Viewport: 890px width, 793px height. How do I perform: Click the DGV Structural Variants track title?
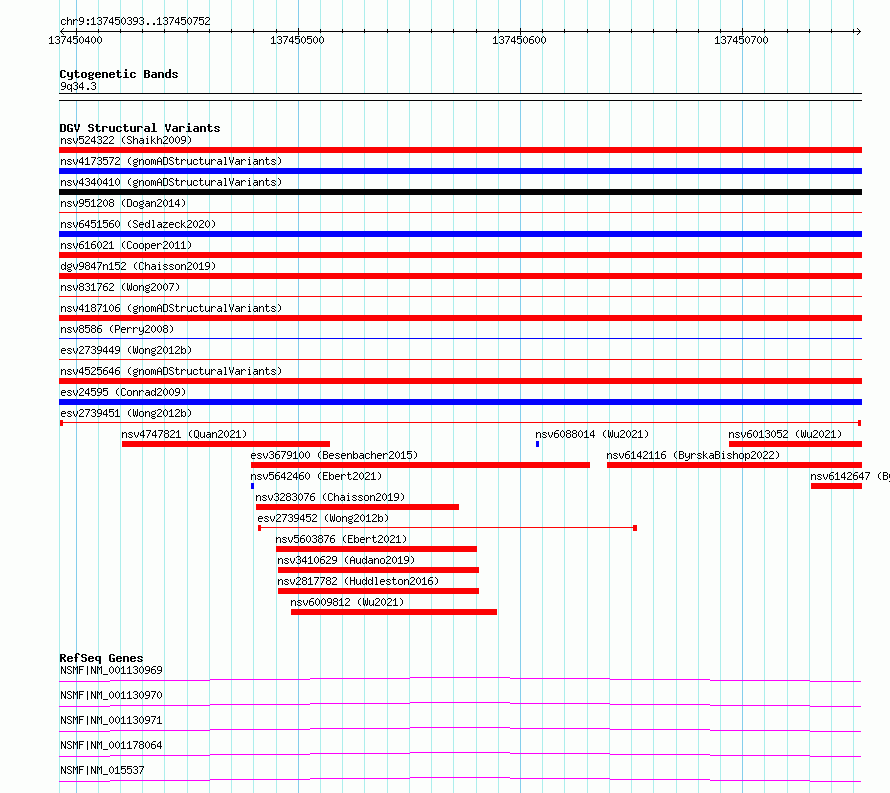pos(140,128)
